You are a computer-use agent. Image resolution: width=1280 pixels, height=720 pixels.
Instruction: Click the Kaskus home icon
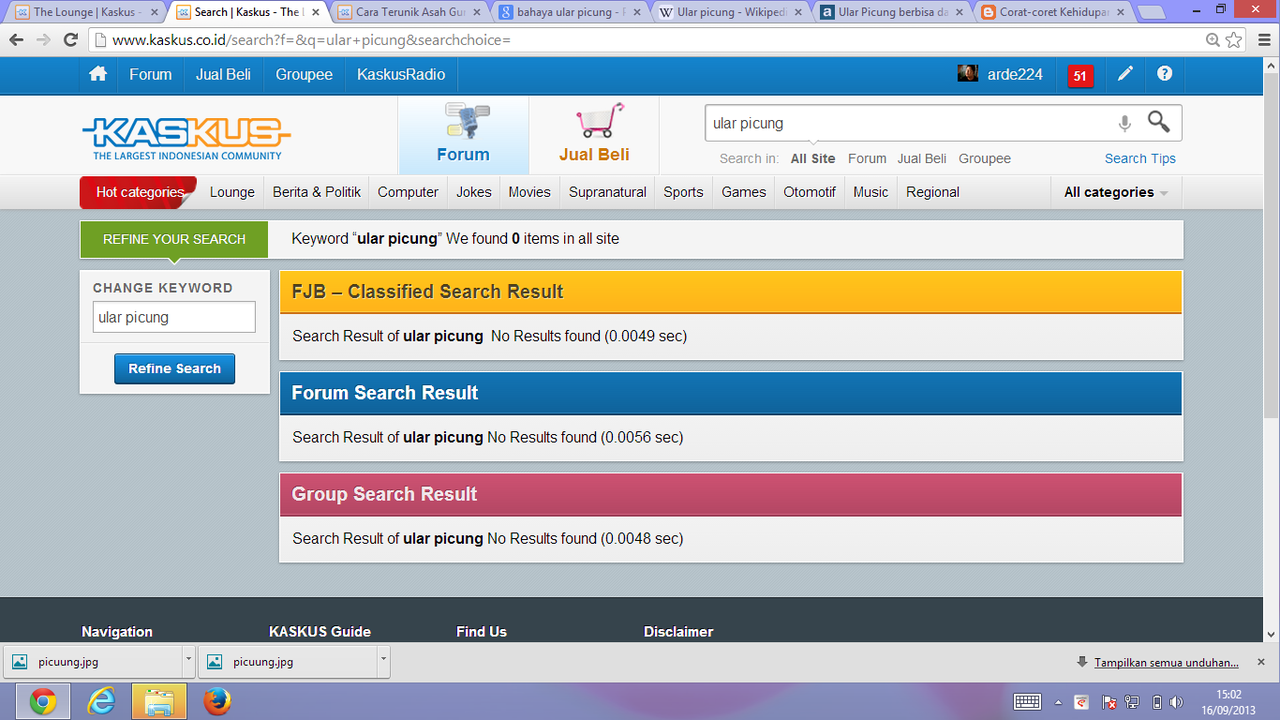tap(98, 74)
